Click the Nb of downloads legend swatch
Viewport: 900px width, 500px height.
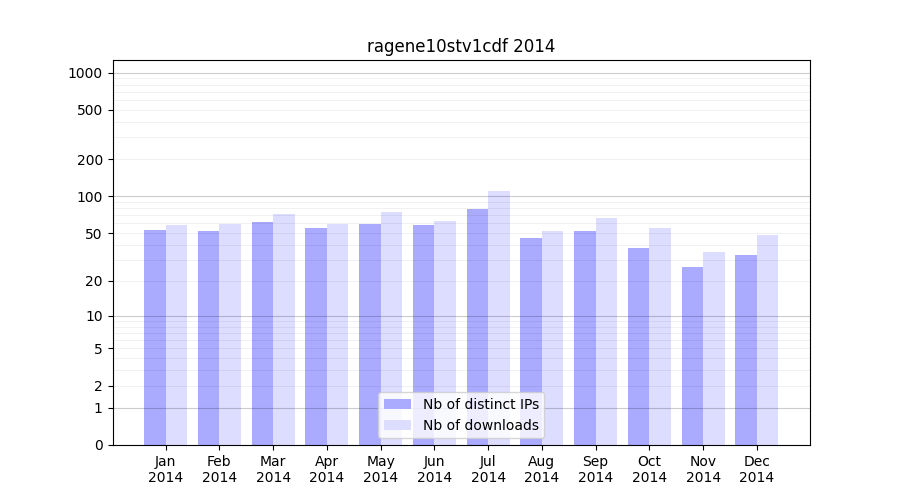[x=397, y=425]
